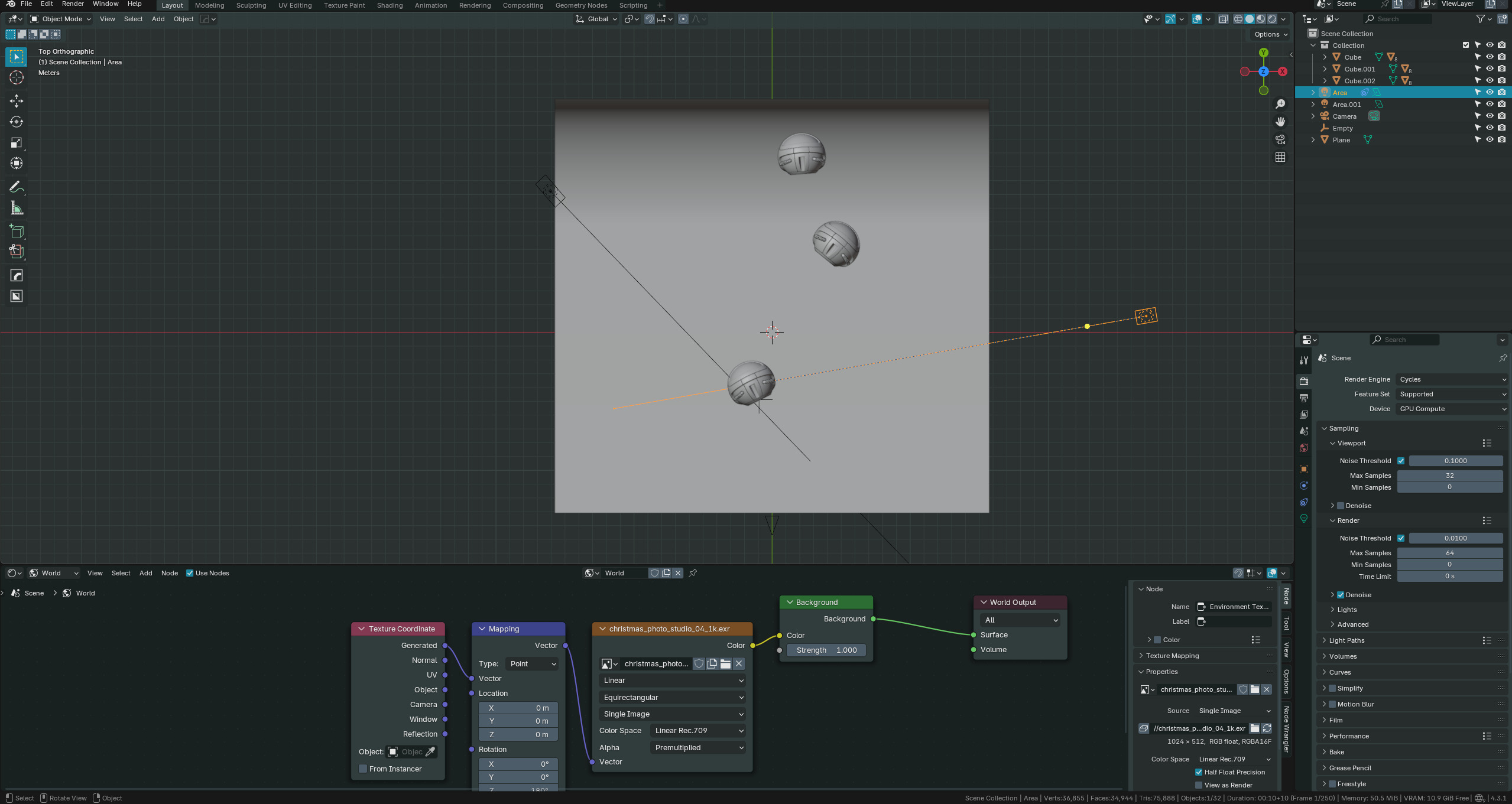The width and height of the screenshot is (1512, 804).
Task: Open the Equirectangular projection dropdown
Action: pyautogui.click(x=672, y=698)
